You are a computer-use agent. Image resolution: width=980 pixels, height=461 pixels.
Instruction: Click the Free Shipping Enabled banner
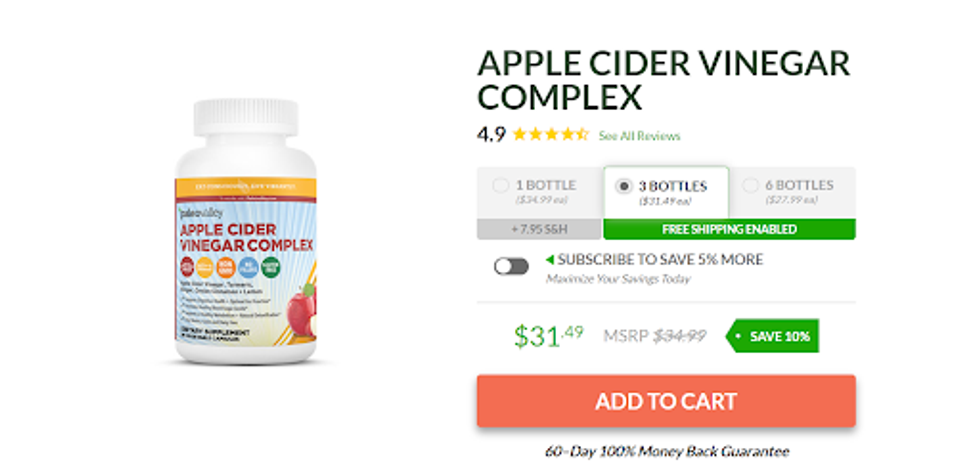pos(729,229)
